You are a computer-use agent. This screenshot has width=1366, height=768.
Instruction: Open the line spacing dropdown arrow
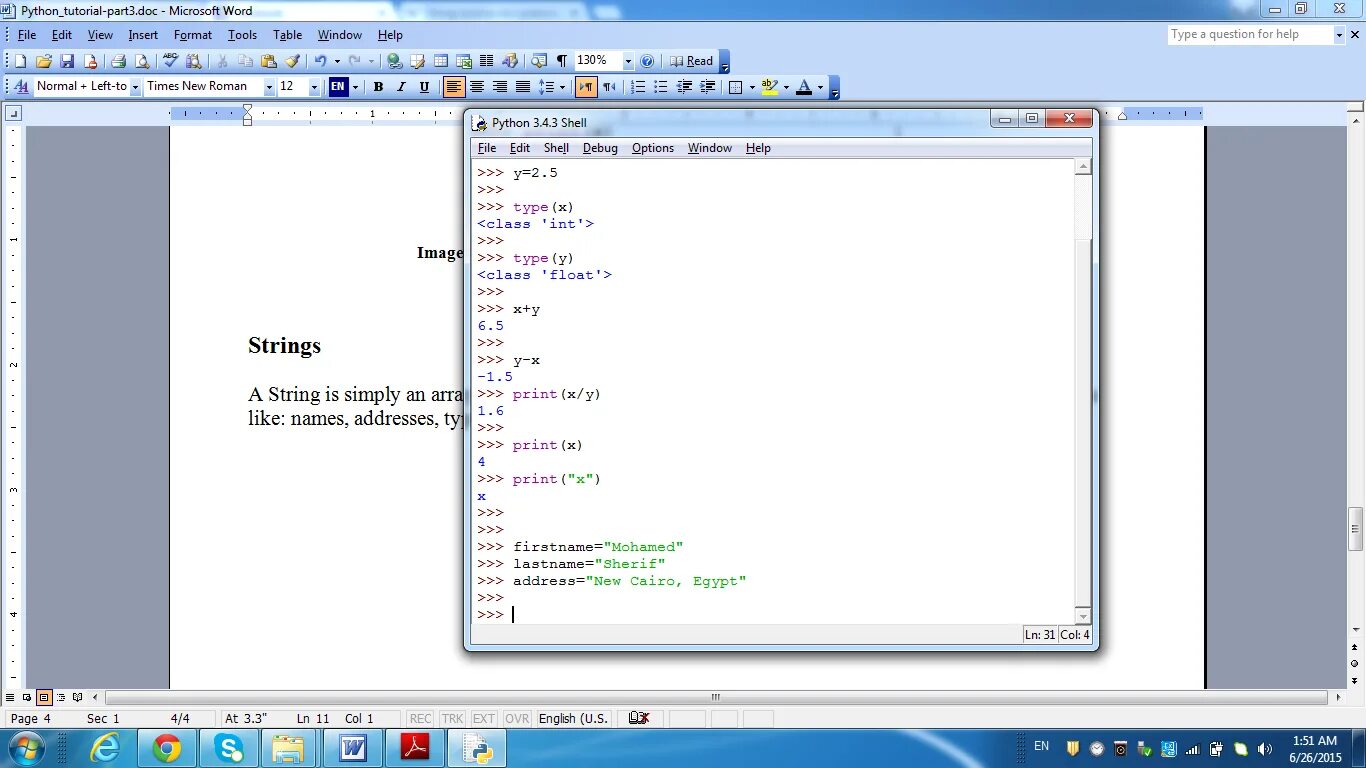(563, 87)
